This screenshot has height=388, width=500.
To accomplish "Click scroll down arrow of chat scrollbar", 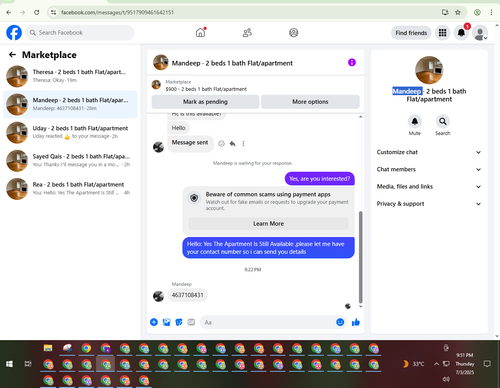I will (x=360, y=306).
